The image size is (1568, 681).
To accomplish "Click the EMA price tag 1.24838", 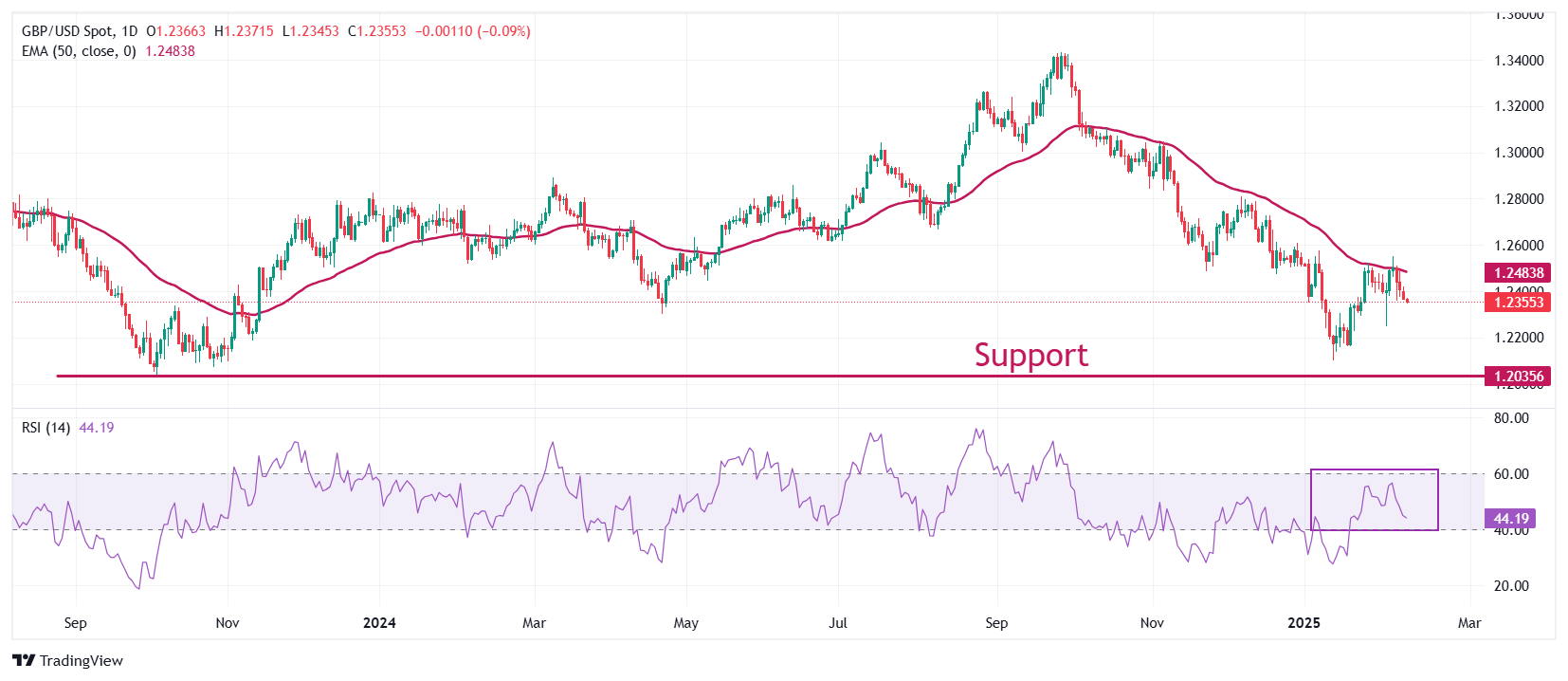I will click(x=1518, y=272).
